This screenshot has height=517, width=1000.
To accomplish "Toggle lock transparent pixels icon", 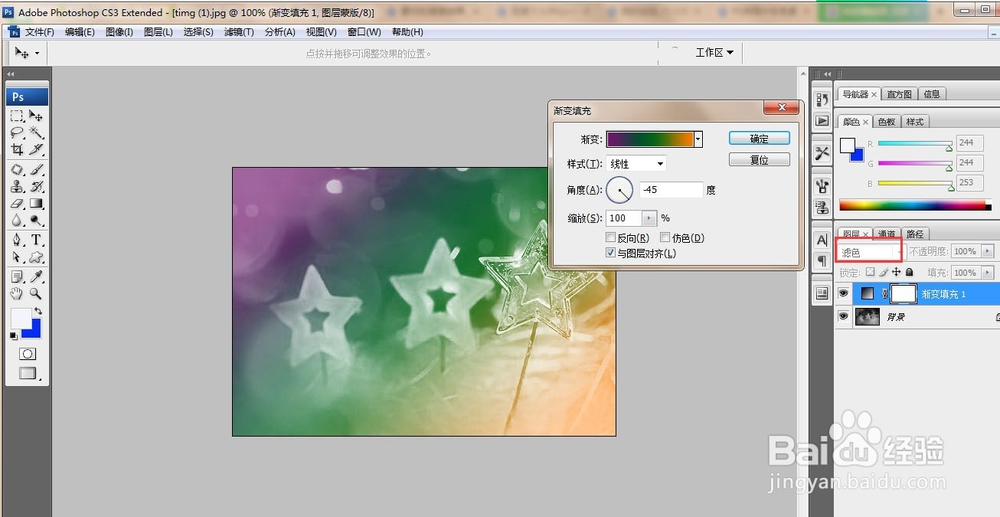I will click(871, 272).
